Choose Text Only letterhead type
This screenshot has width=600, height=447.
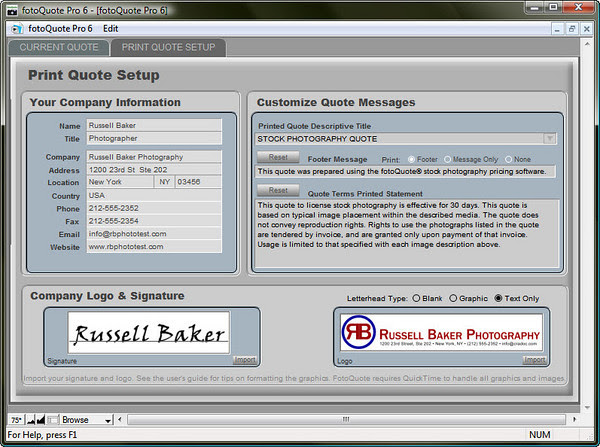pos(498,298)
